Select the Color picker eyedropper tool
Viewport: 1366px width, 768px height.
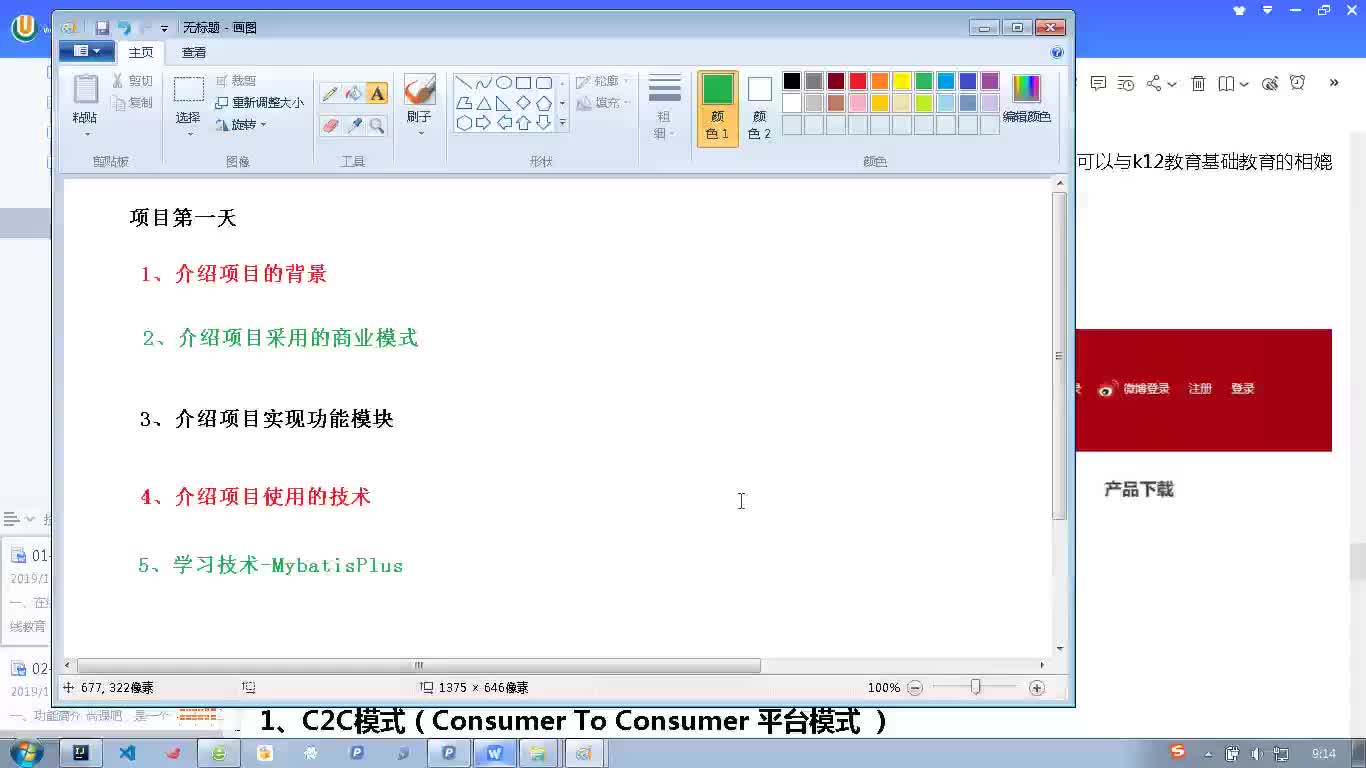pyautogui.click(x=354, y=125)
